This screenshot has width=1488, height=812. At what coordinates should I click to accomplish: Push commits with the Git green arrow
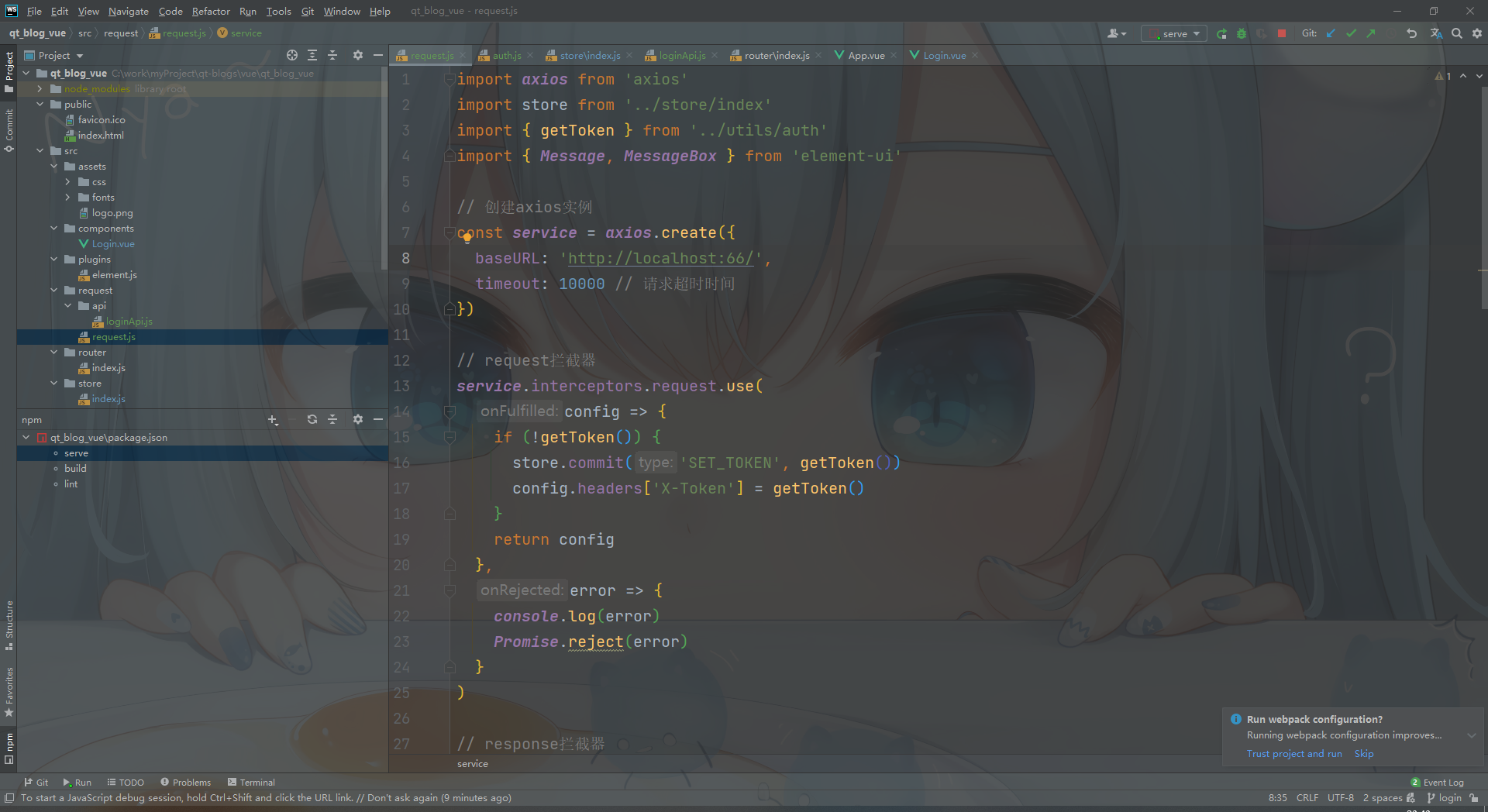tap(1371, 33)
